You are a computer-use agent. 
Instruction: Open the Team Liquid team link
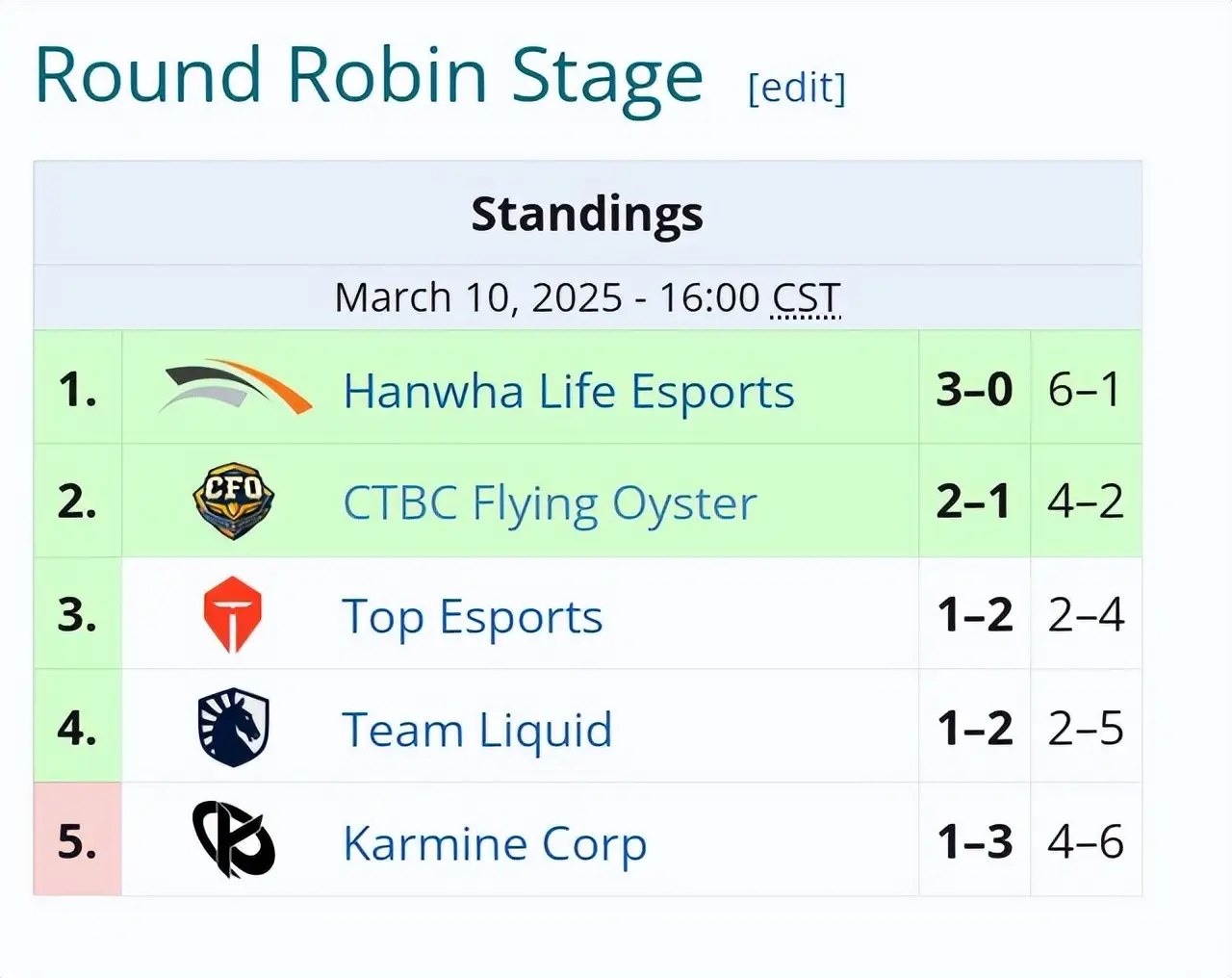[477, 730]
